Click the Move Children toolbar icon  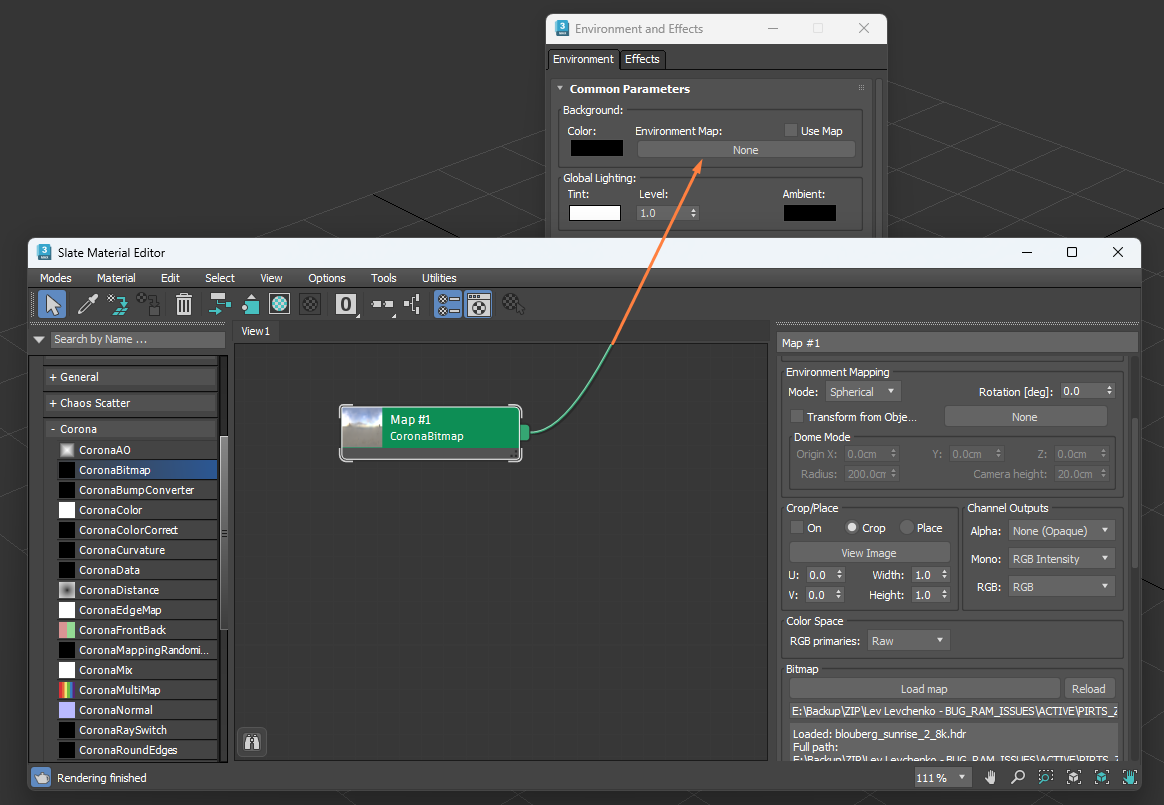(x=219, y=304)
